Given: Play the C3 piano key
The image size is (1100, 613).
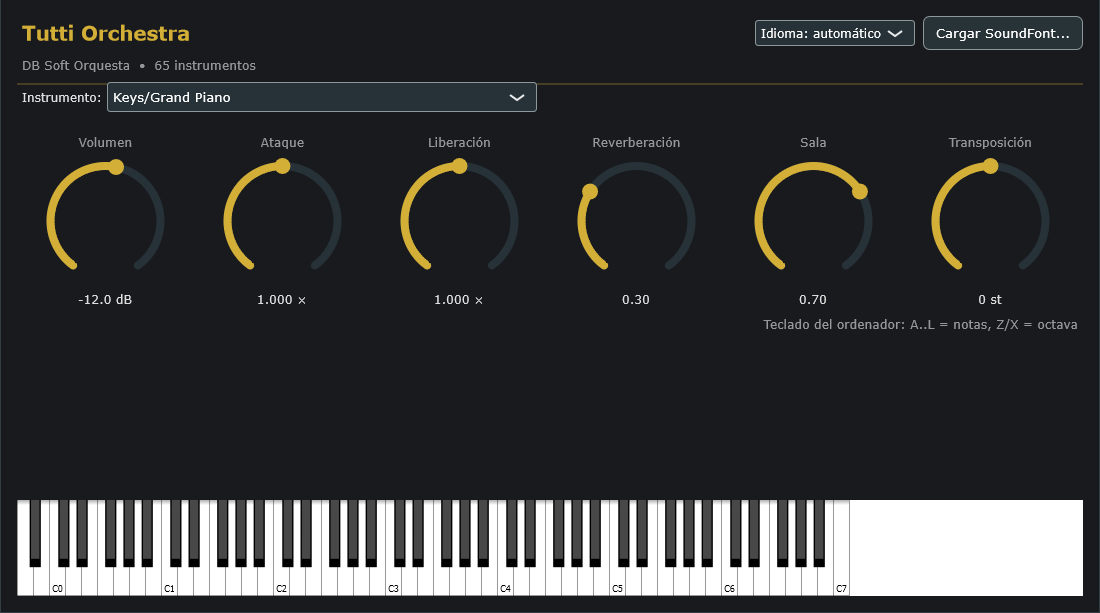Looking at the screenshot, I should [x=394, y=582].
